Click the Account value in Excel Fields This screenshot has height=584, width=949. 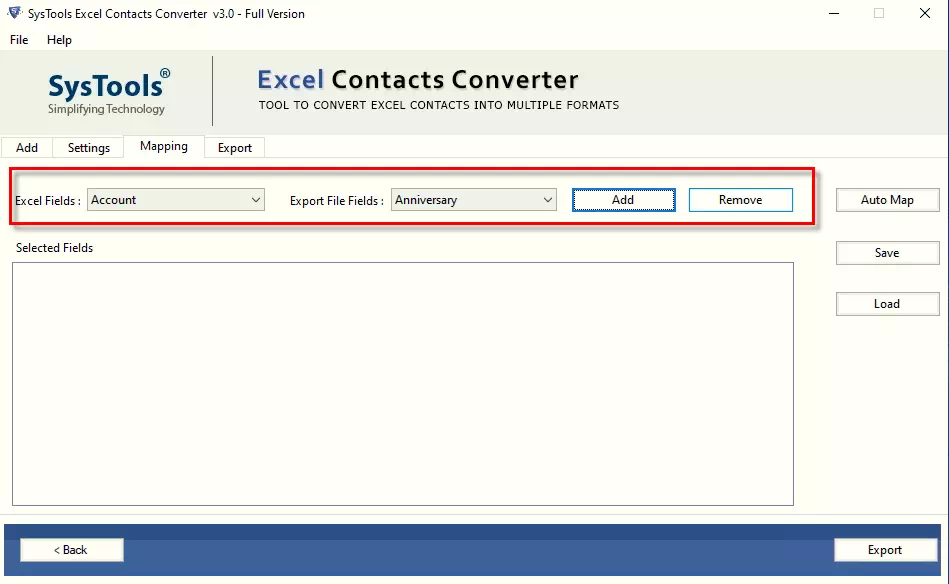tap(114, 200)
